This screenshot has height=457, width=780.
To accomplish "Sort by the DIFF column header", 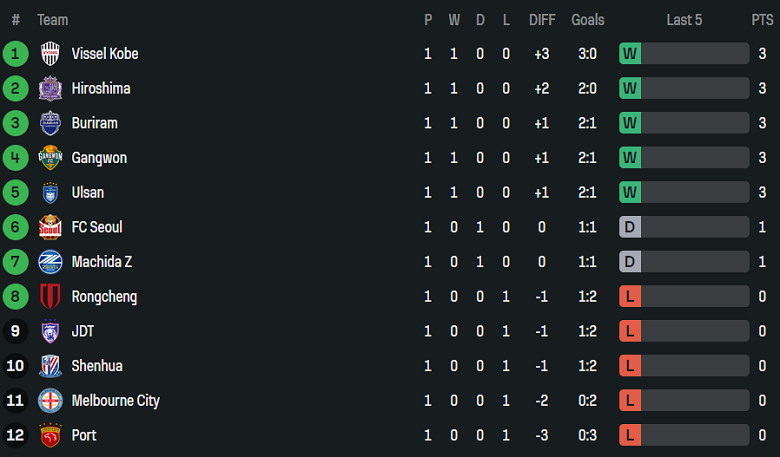I will (x=542, y=20).
